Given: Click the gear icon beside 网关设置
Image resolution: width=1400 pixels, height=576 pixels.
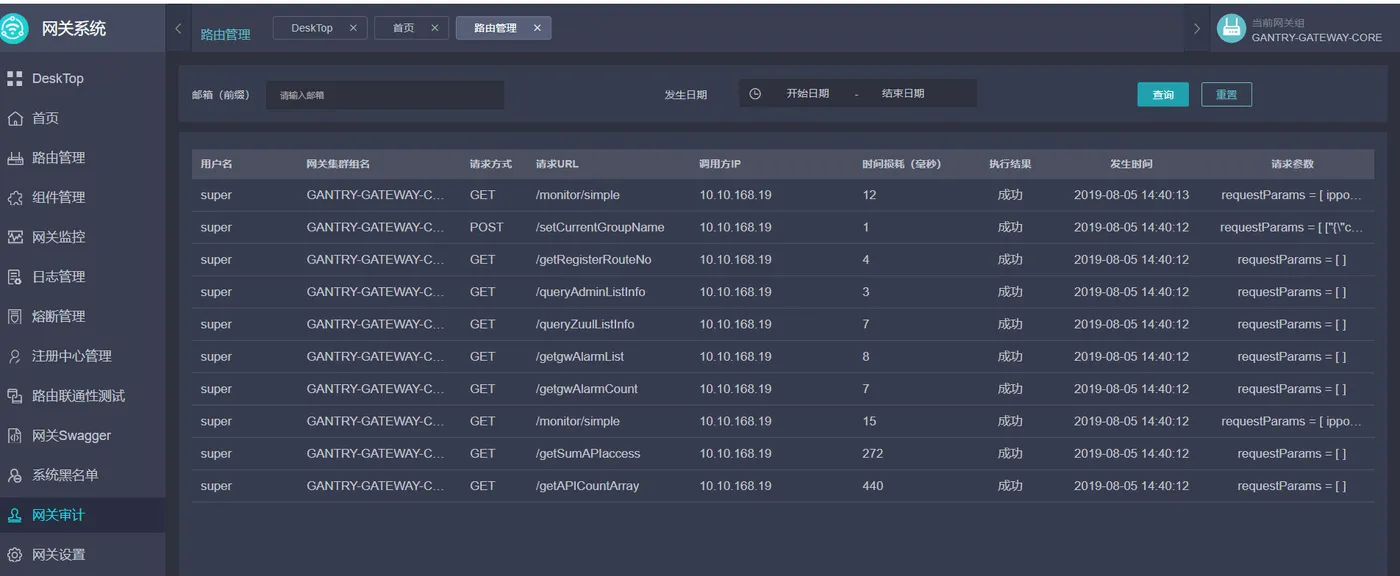Looking at the screenshot, I should (15, 555).
